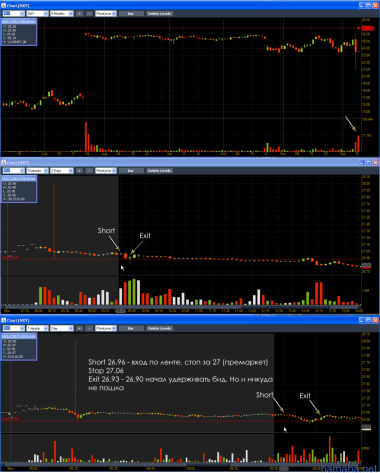This screenshot has width=380, height=473.
Task: Open the DAY interval dropdown in top chart
Action: (x=37, y=14)
